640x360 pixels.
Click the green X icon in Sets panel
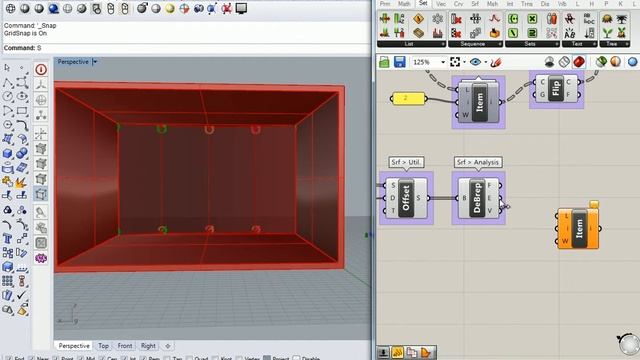pyautogui.click(x=532, y=19)
